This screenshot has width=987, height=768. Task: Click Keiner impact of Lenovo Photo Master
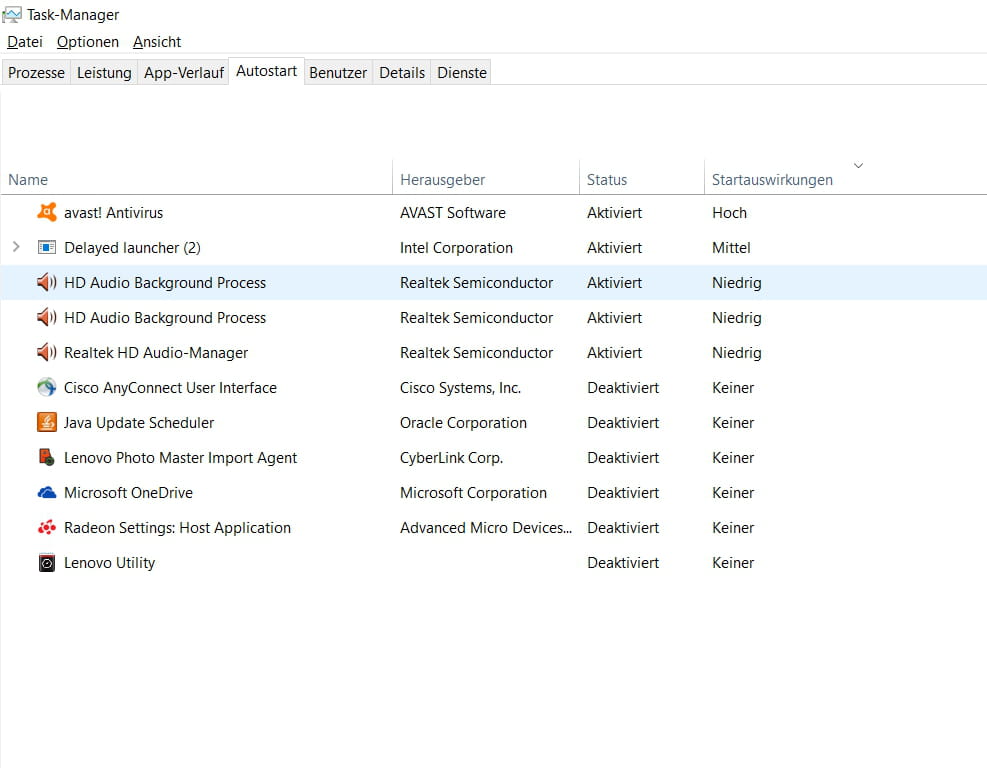(x=733, y=458)
